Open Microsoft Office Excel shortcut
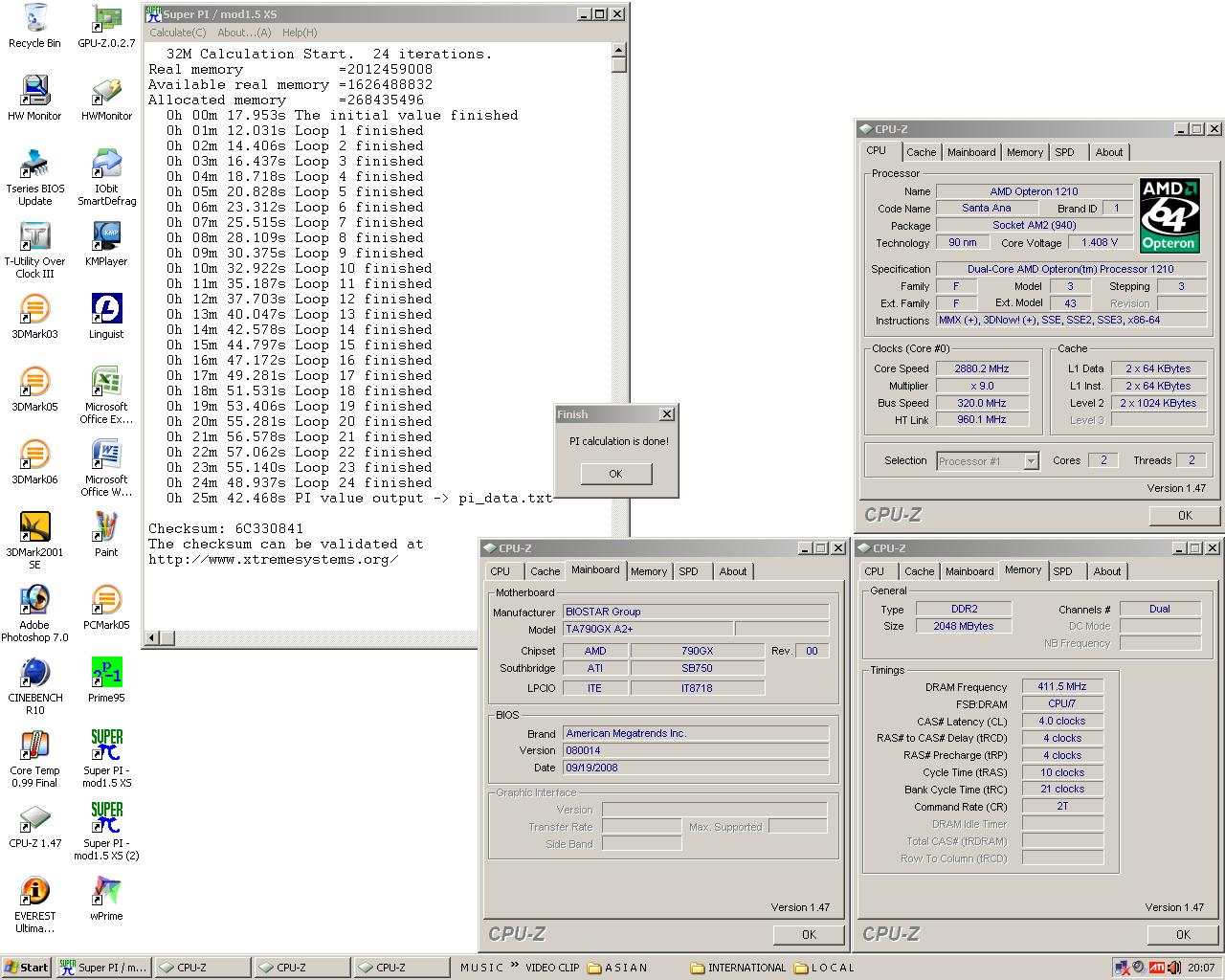The height and width of the screenshot is (980, 1225). tap(106, 395)
